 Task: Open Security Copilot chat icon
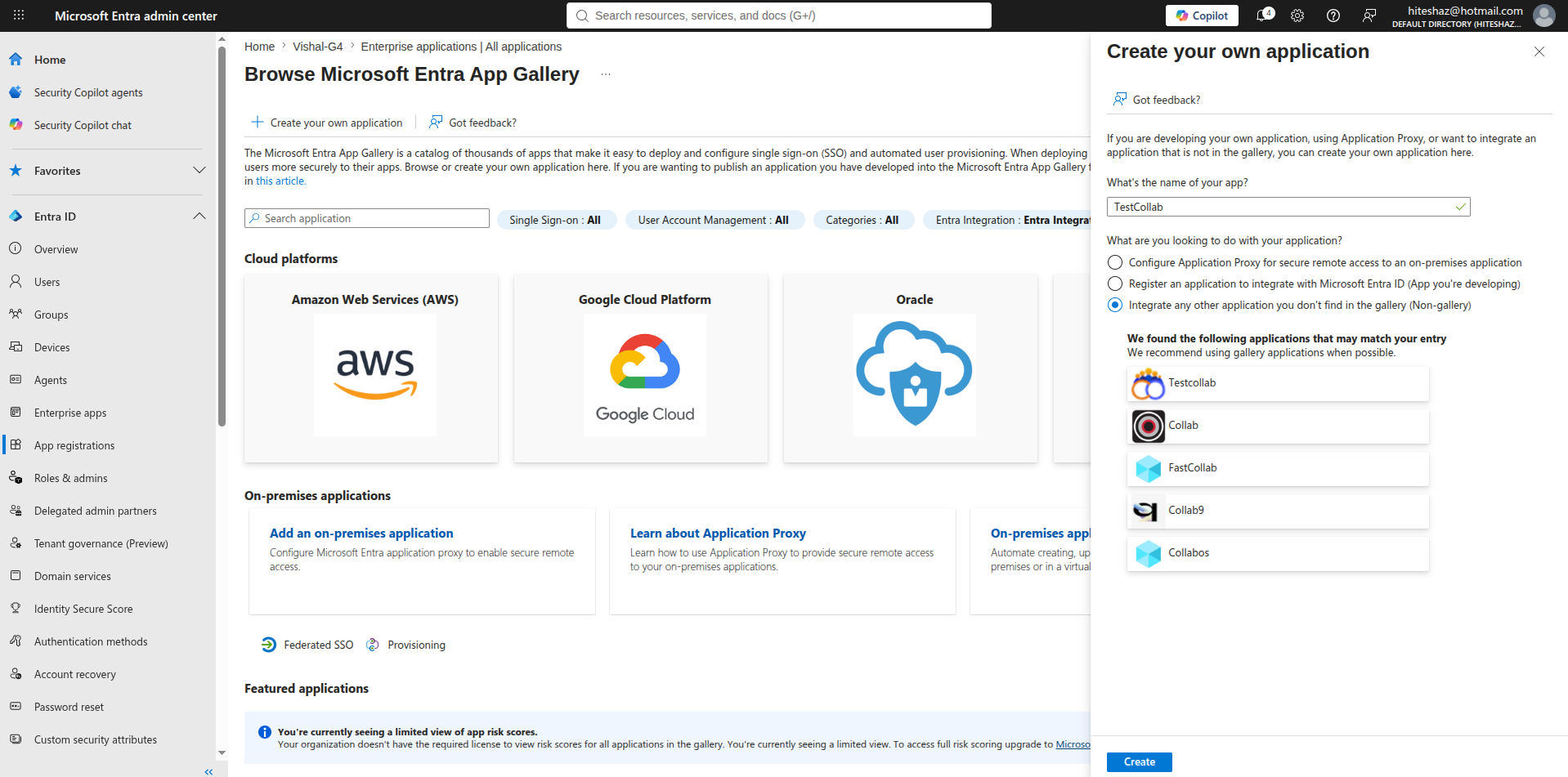click(x=16, y=125)
